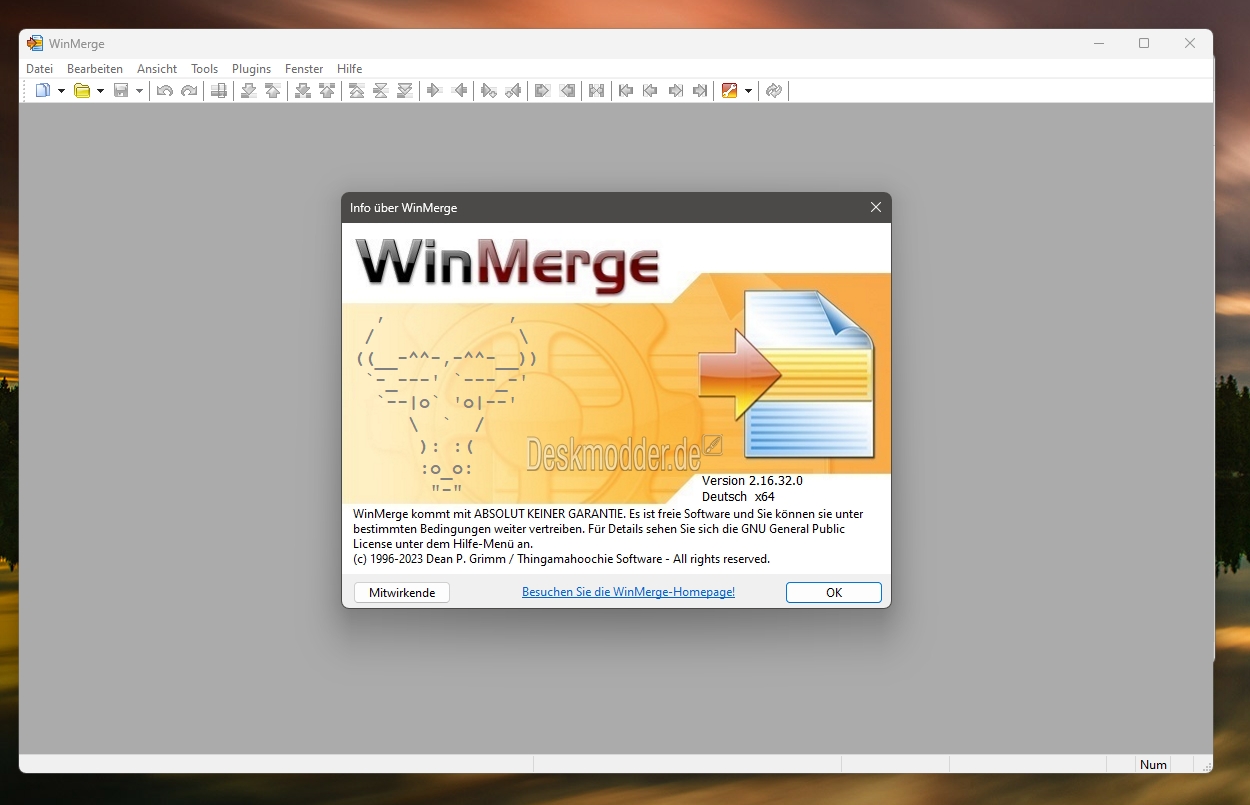
Task: Click the copyright line mentioning Dean P. Grimm
Action: click(562, 559)
